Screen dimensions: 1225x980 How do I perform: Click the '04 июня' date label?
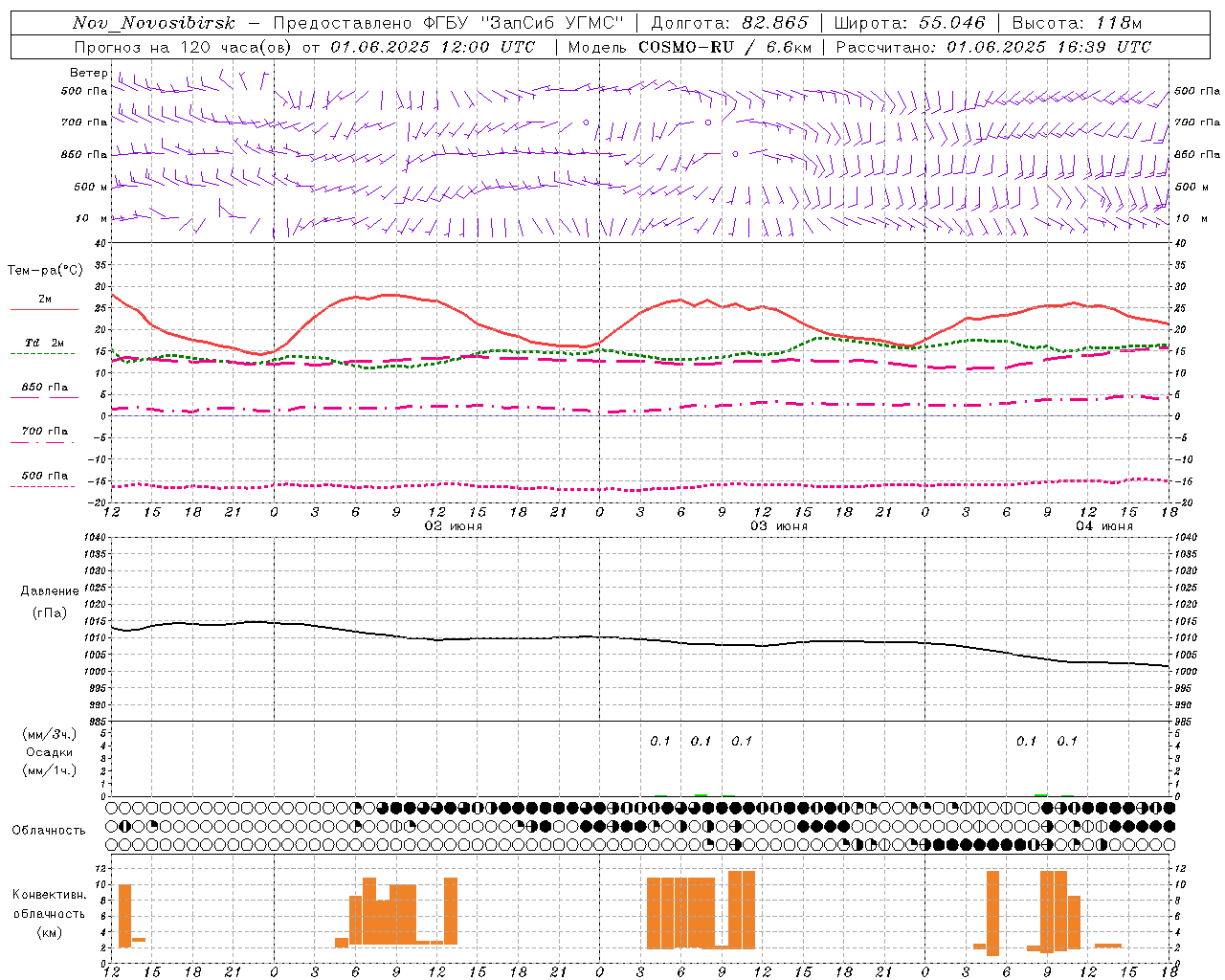[x=1104, y=526]
